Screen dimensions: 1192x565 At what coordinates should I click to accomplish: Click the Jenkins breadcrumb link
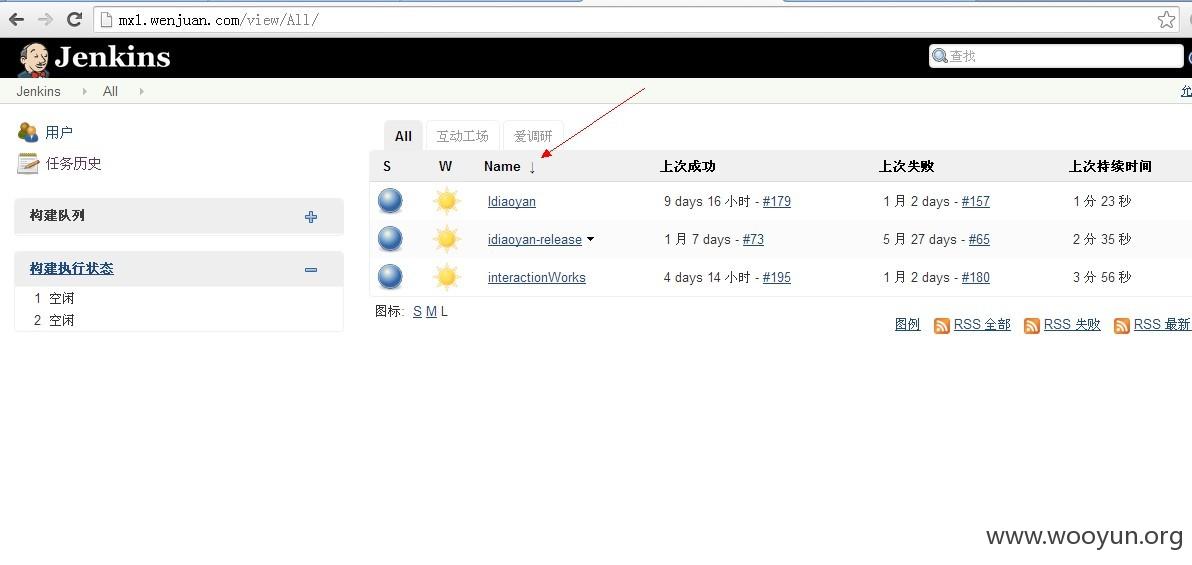[39, 91]
